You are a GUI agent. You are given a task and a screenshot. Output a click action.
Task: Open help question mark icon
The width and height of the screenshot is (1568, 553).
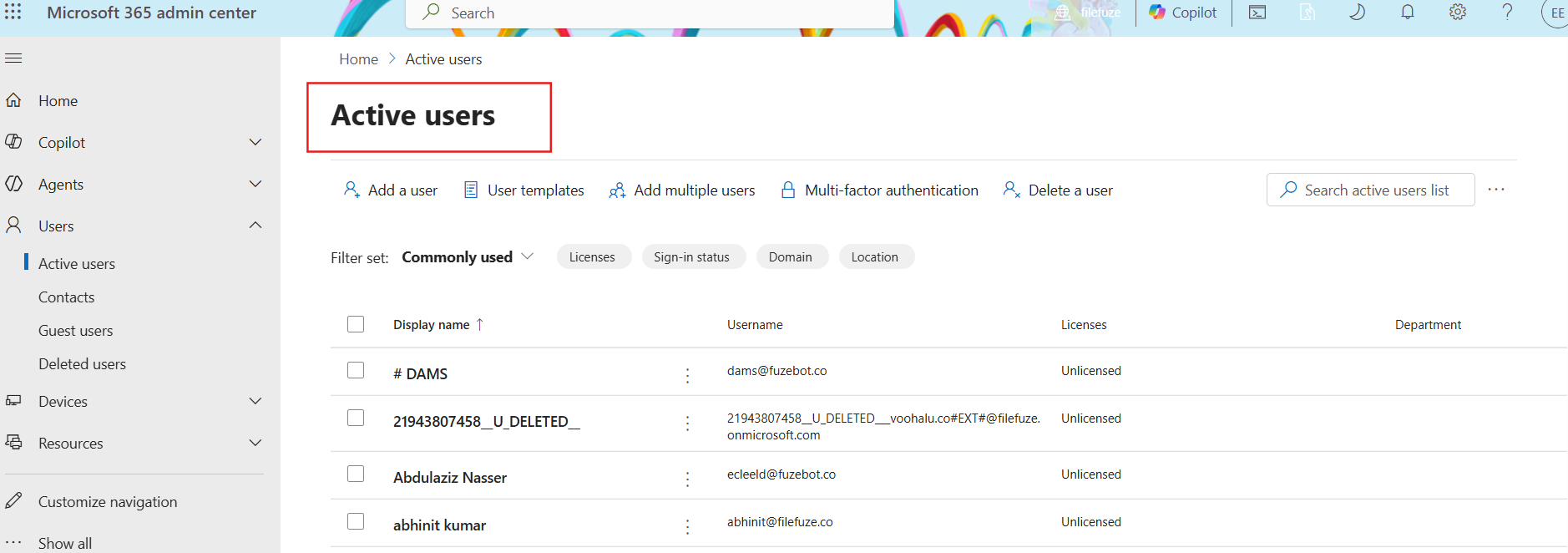(x=1508, y=13)
